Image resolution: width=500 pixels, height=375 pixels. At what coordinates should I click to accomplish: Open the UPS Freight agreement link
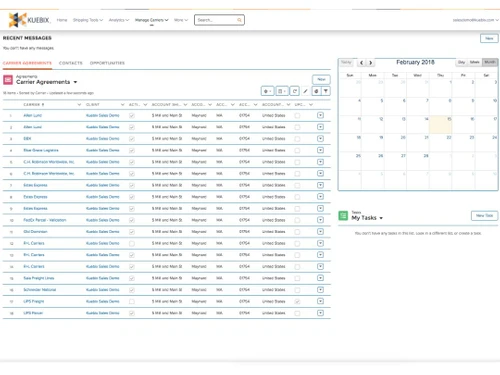tap(34, 301)
